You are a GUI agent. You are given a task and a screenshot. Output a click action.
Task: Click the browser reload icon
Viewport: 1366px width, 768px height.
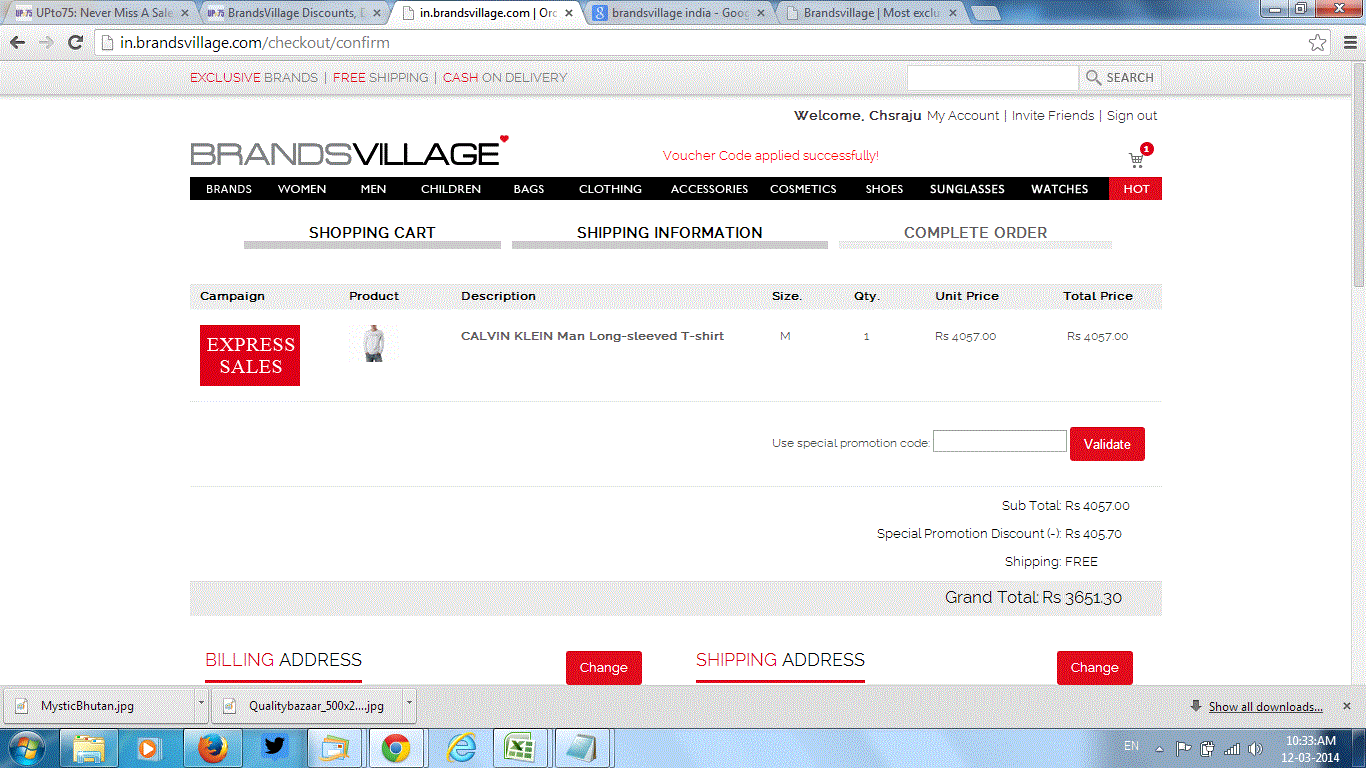(75, 43)
